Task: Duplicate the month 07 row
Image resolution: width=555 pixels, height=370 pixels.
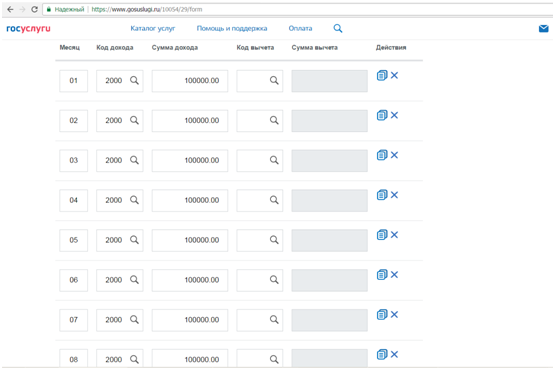Action: (x=382, y=314)
